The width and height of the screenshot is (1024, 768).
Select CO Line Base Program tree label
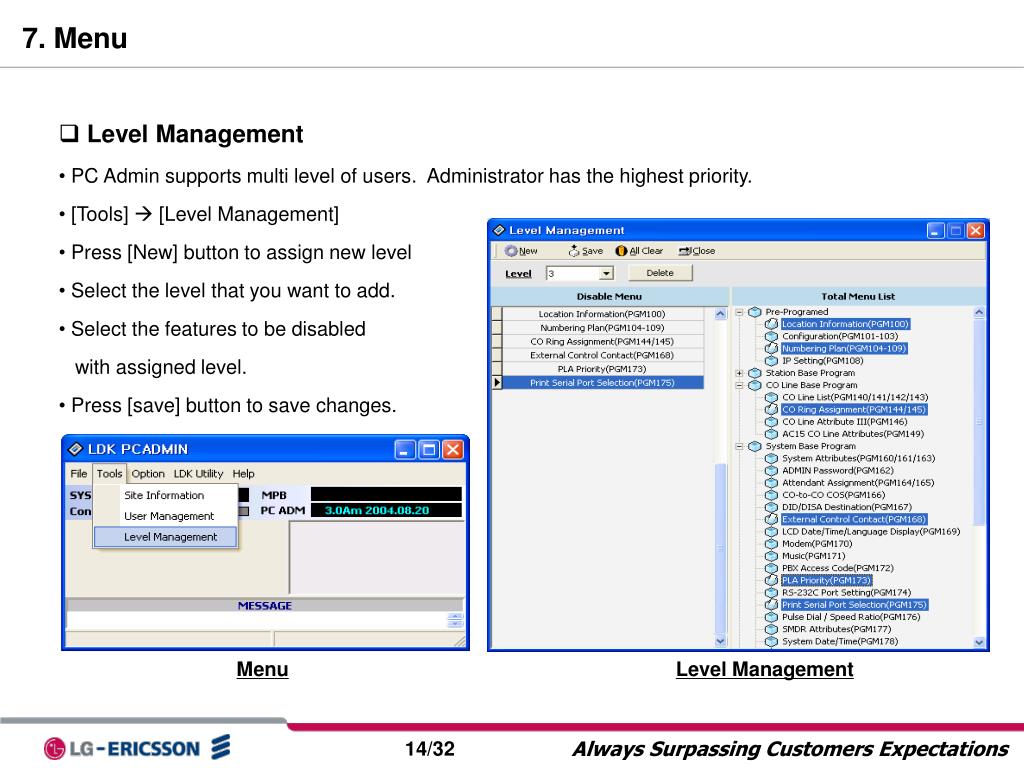[x=812, y=385]
